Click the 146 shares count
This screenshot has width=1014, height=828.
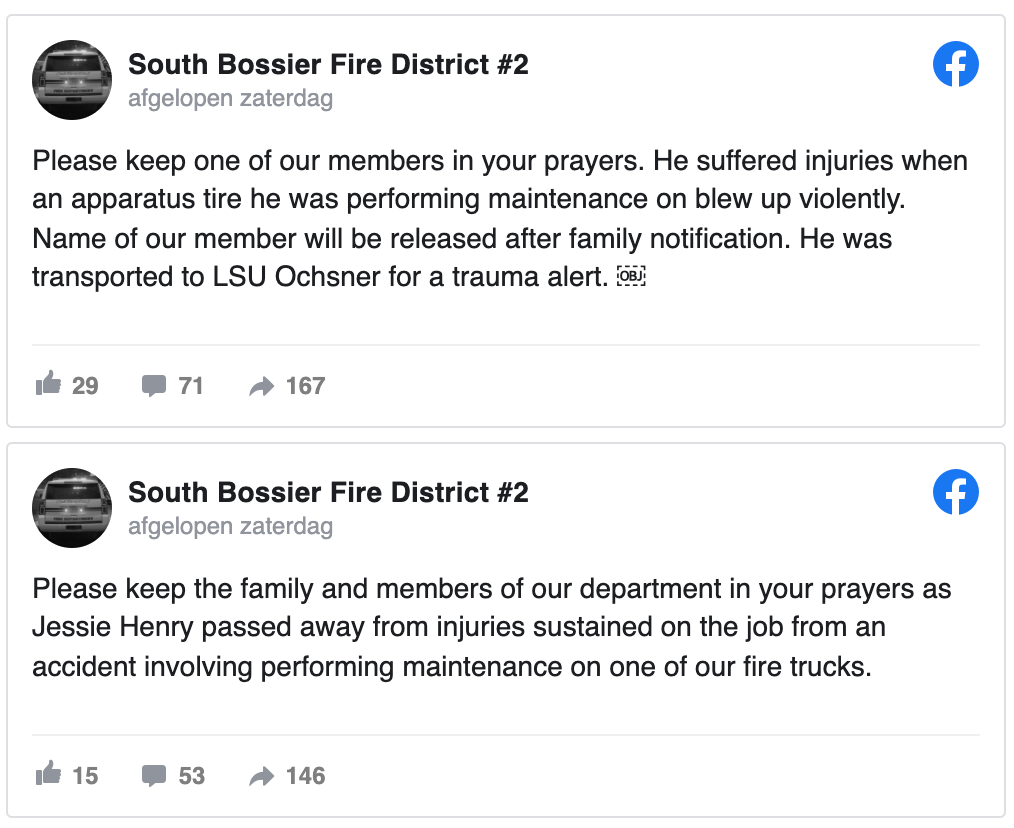(x=305, y=776)
